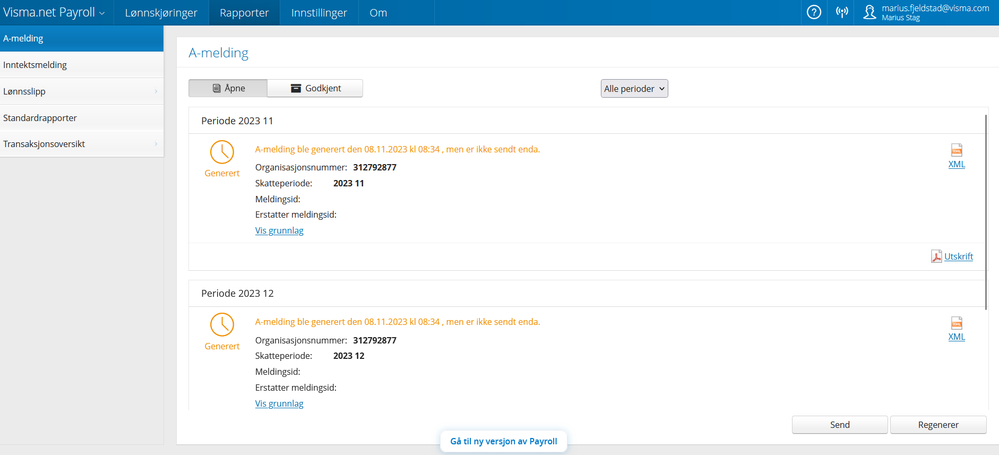Open the Om menu

tap(378, 13)
